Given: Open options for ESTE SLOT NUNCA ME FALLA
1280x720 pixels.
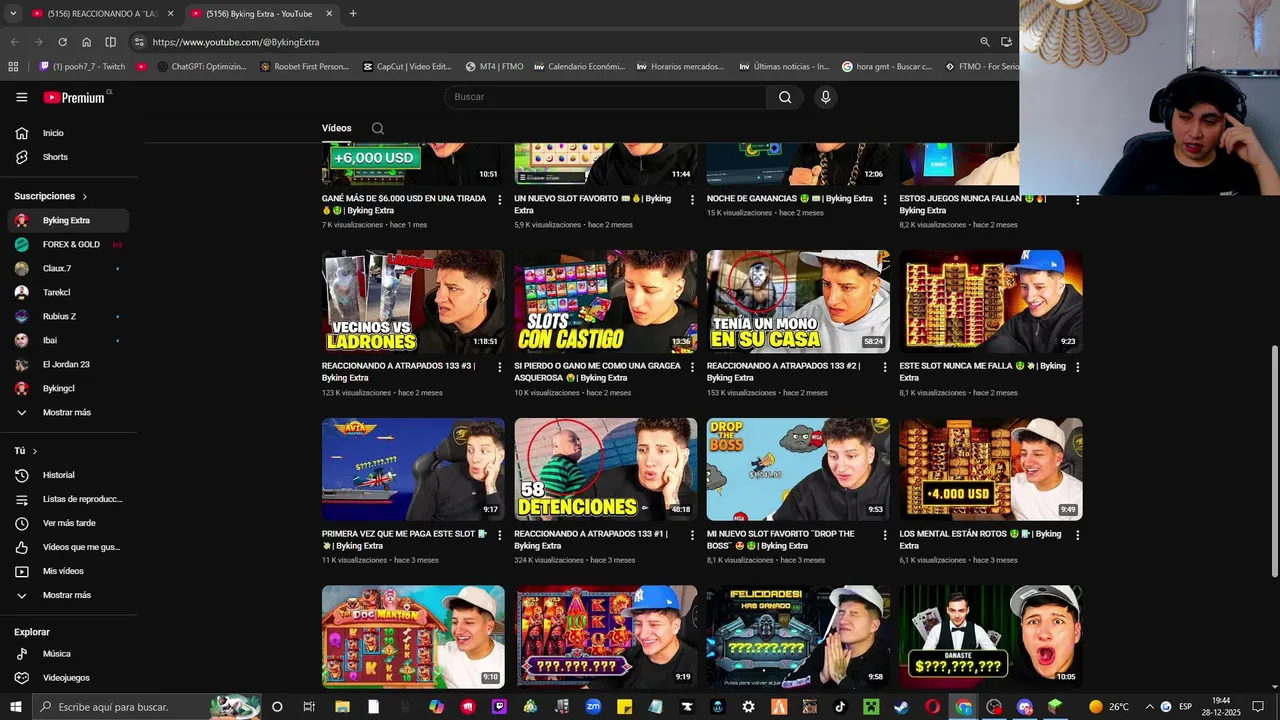Looking at the screenshot, I should point(1077,367).
